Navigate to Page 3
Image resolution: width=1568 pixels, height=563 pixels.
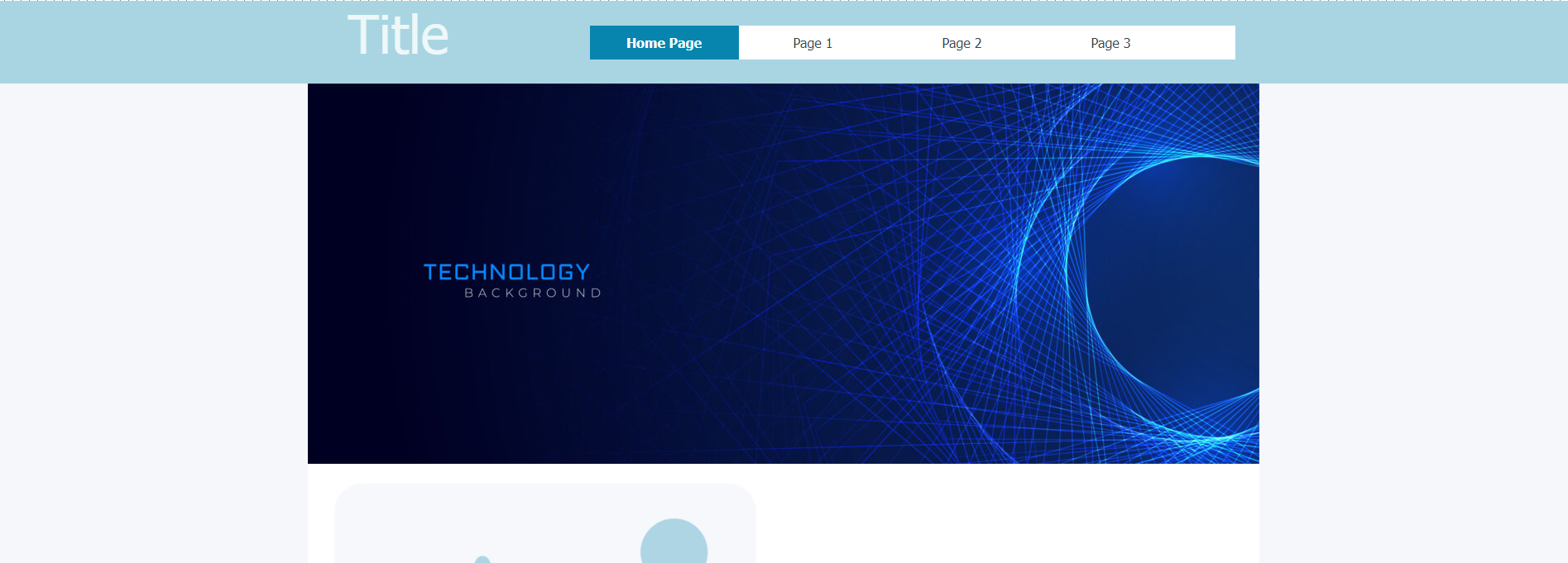(1110, 43)
